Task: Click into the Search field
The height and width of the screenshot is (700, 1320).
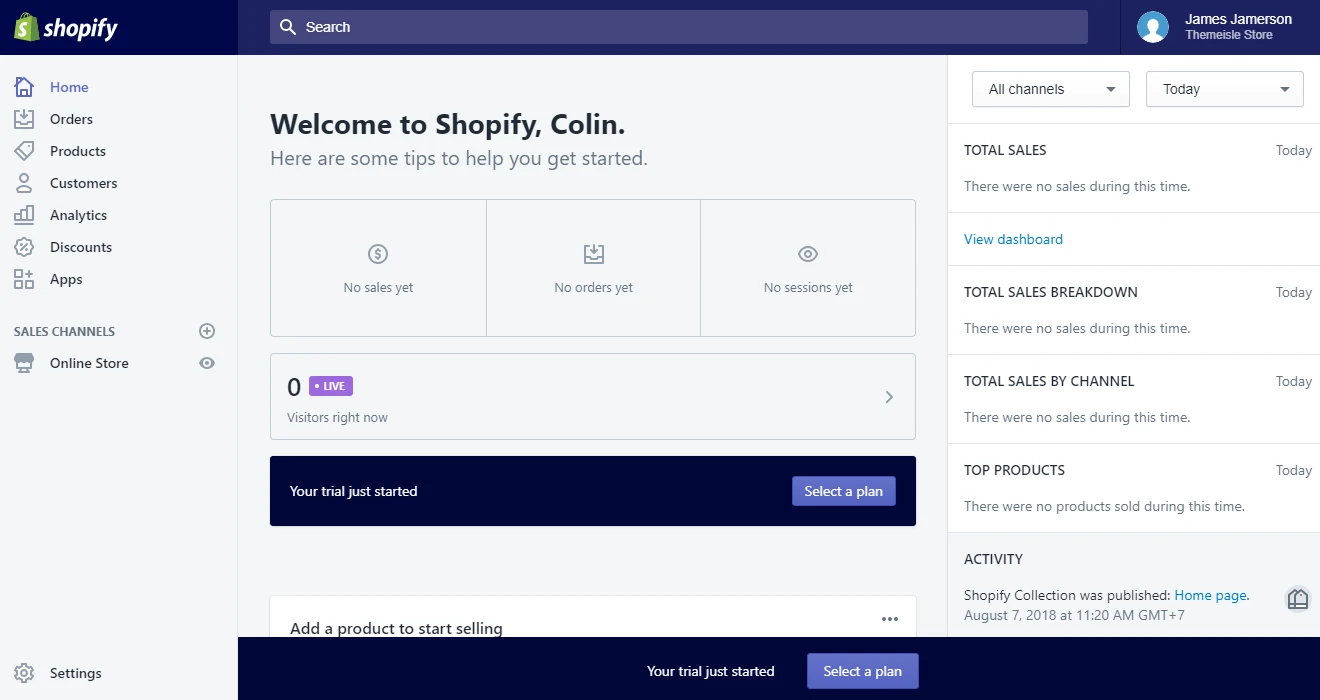Action: 678,27
